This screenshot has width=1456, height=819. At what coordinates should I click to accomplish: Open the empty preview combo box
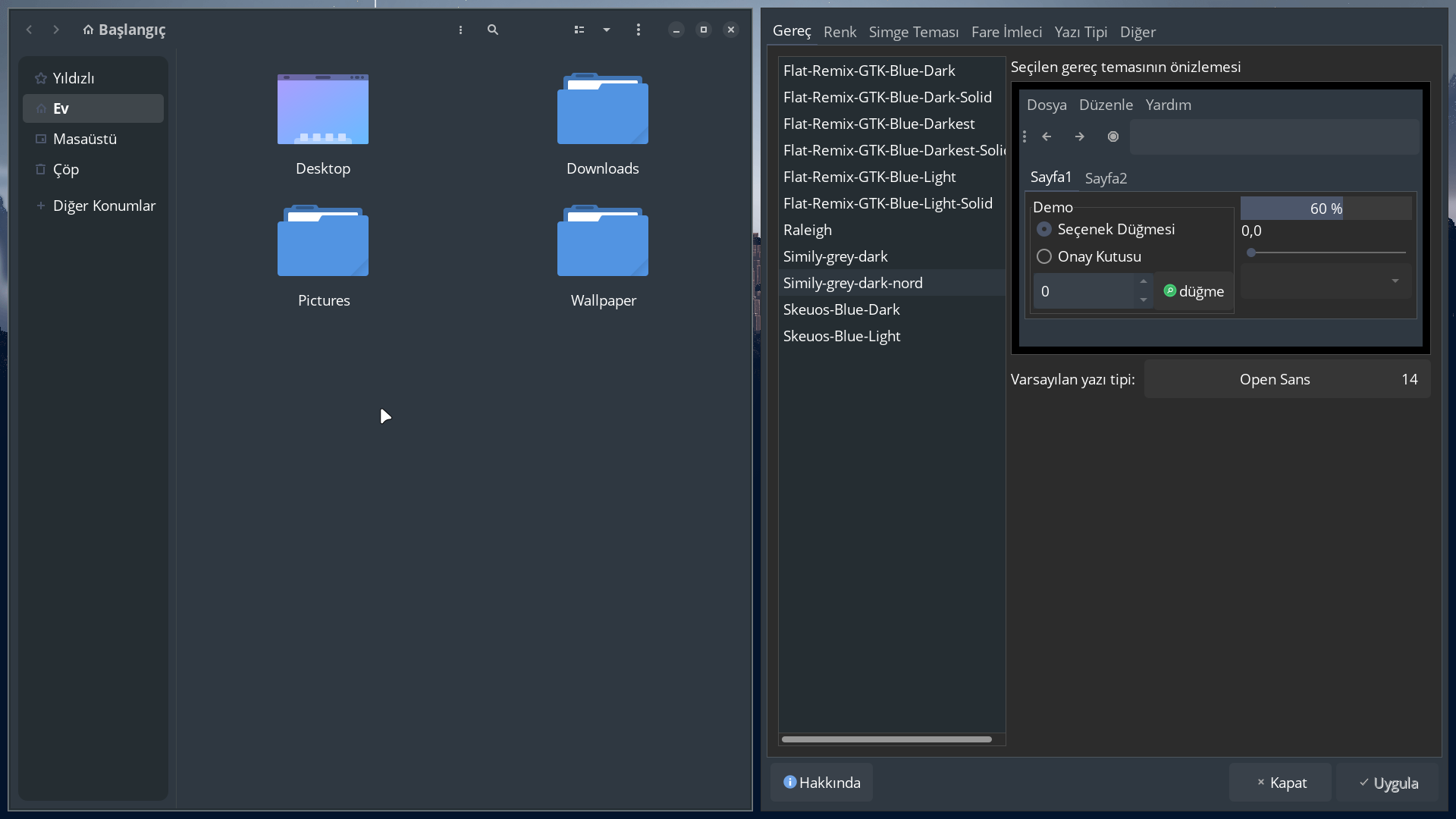[x=1326, y=281]
